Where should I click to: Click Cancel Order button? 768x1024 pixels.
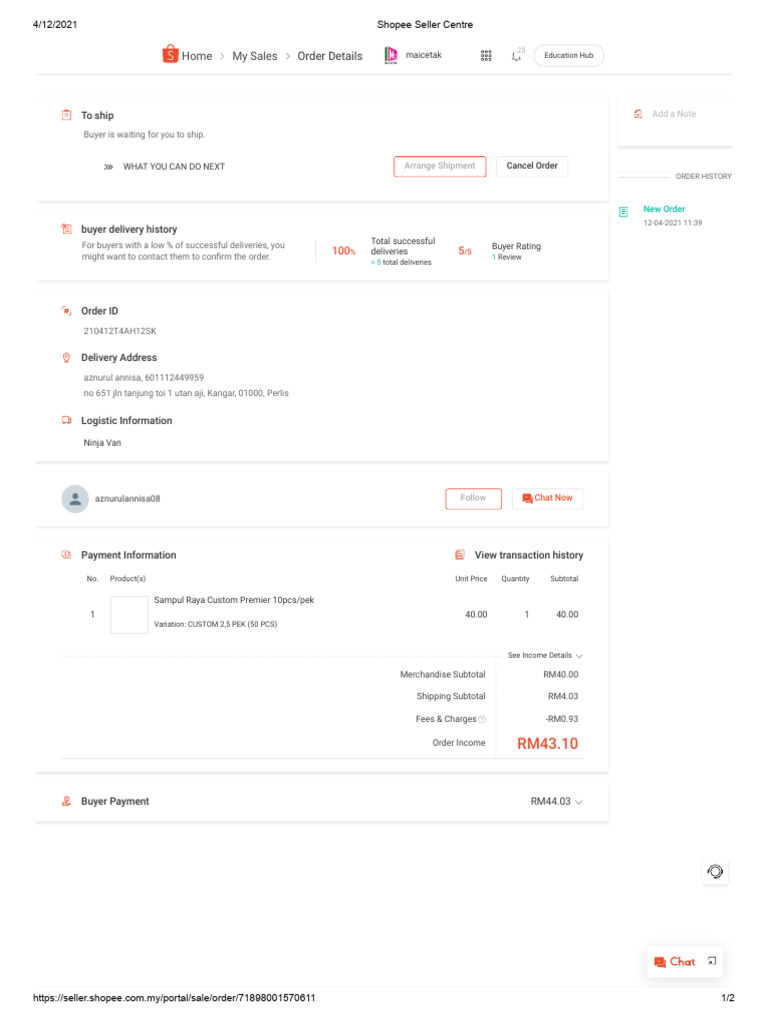coord(532,166)
